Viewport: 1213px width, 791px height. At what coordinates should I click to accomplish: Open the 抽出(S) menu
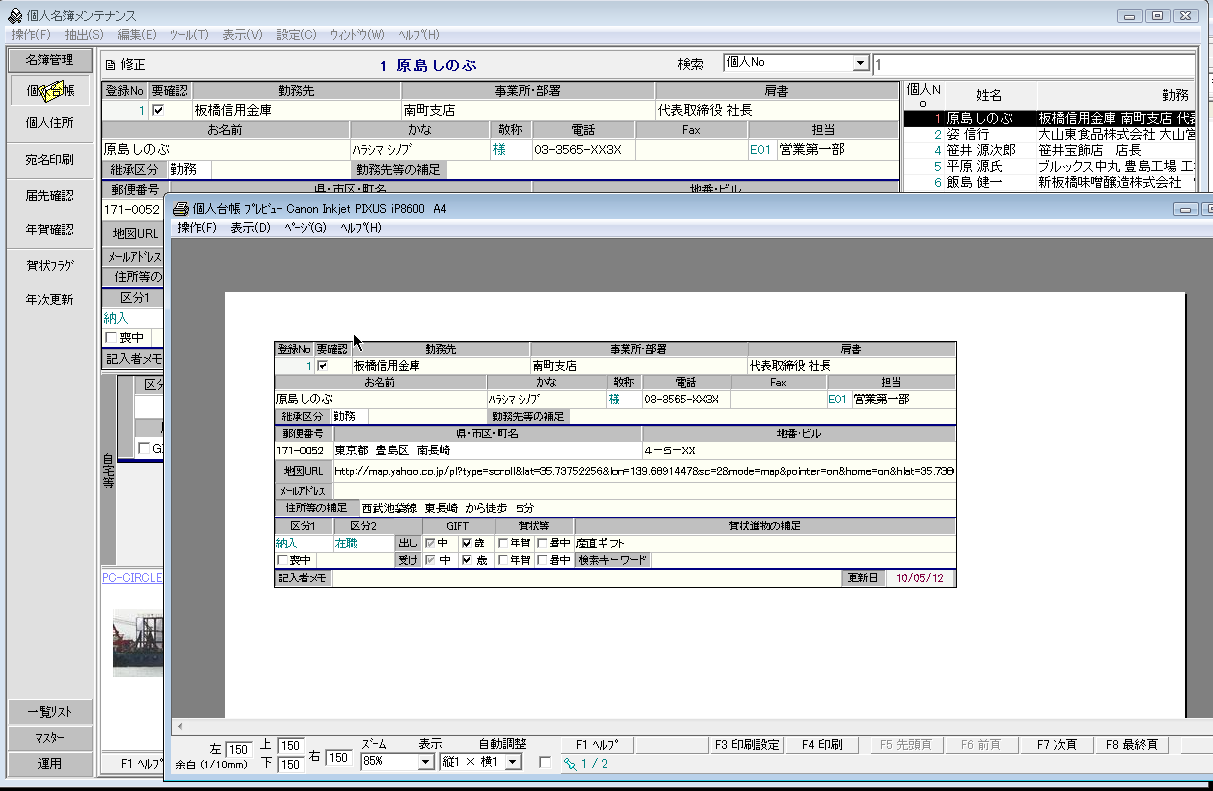[x=84, y=35]
